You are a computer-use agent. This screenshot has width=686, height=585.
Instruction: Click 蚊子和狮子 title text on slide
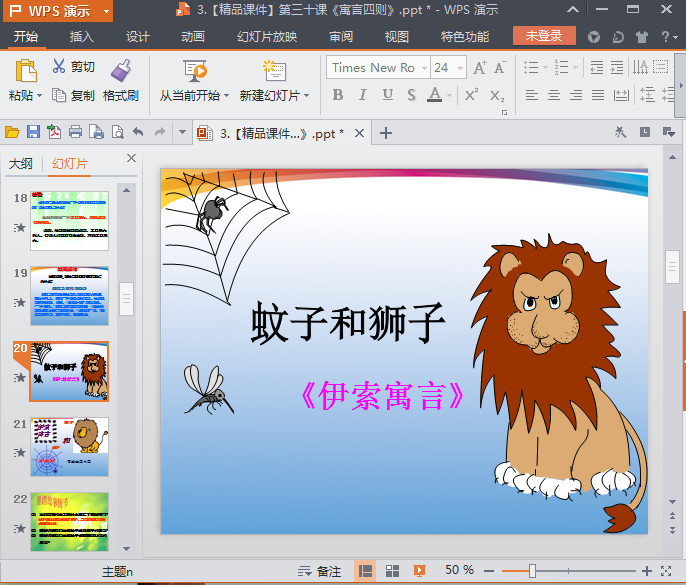click(x=348, y=323)
